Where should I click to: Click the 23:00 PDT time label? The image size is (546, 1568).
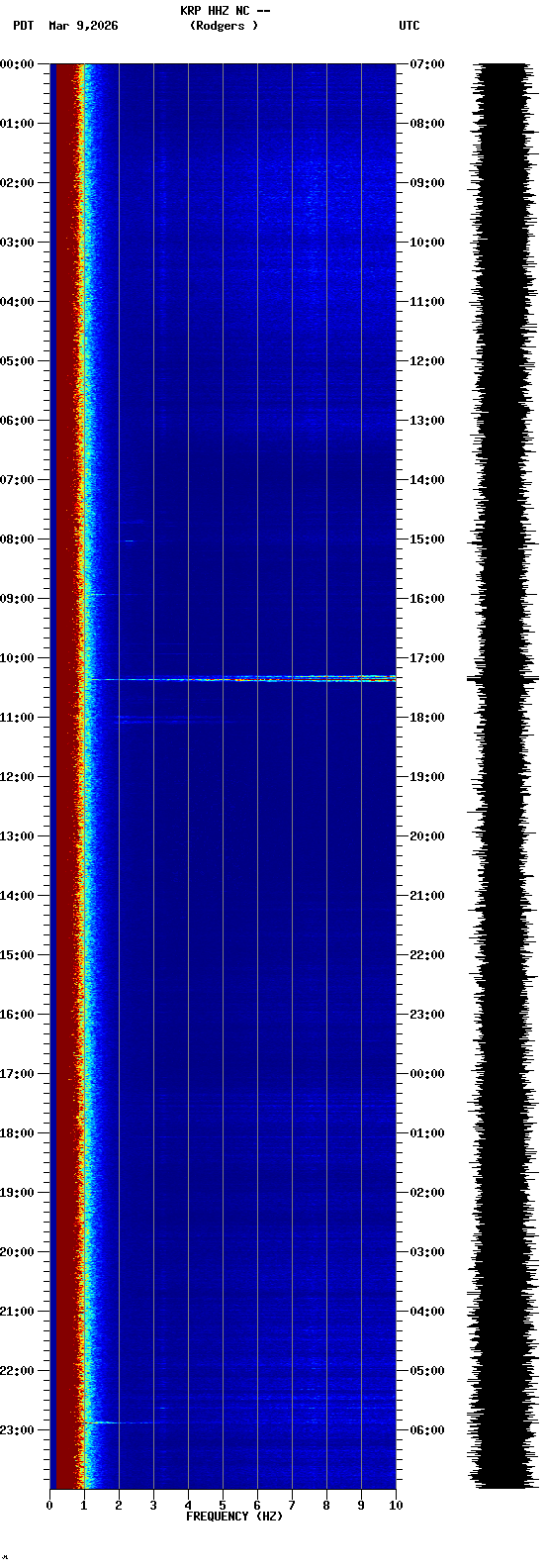pos(17,1430)
